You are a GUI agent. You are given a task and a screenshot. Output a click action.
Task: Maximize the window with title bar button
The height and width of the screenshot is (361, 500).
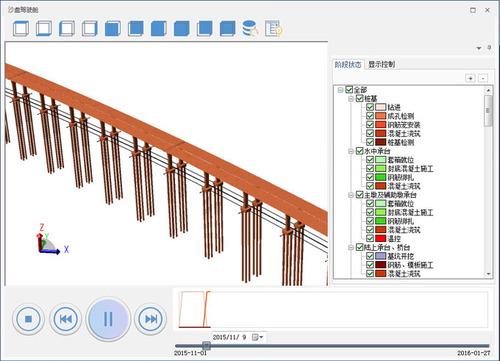click(473, 10)
